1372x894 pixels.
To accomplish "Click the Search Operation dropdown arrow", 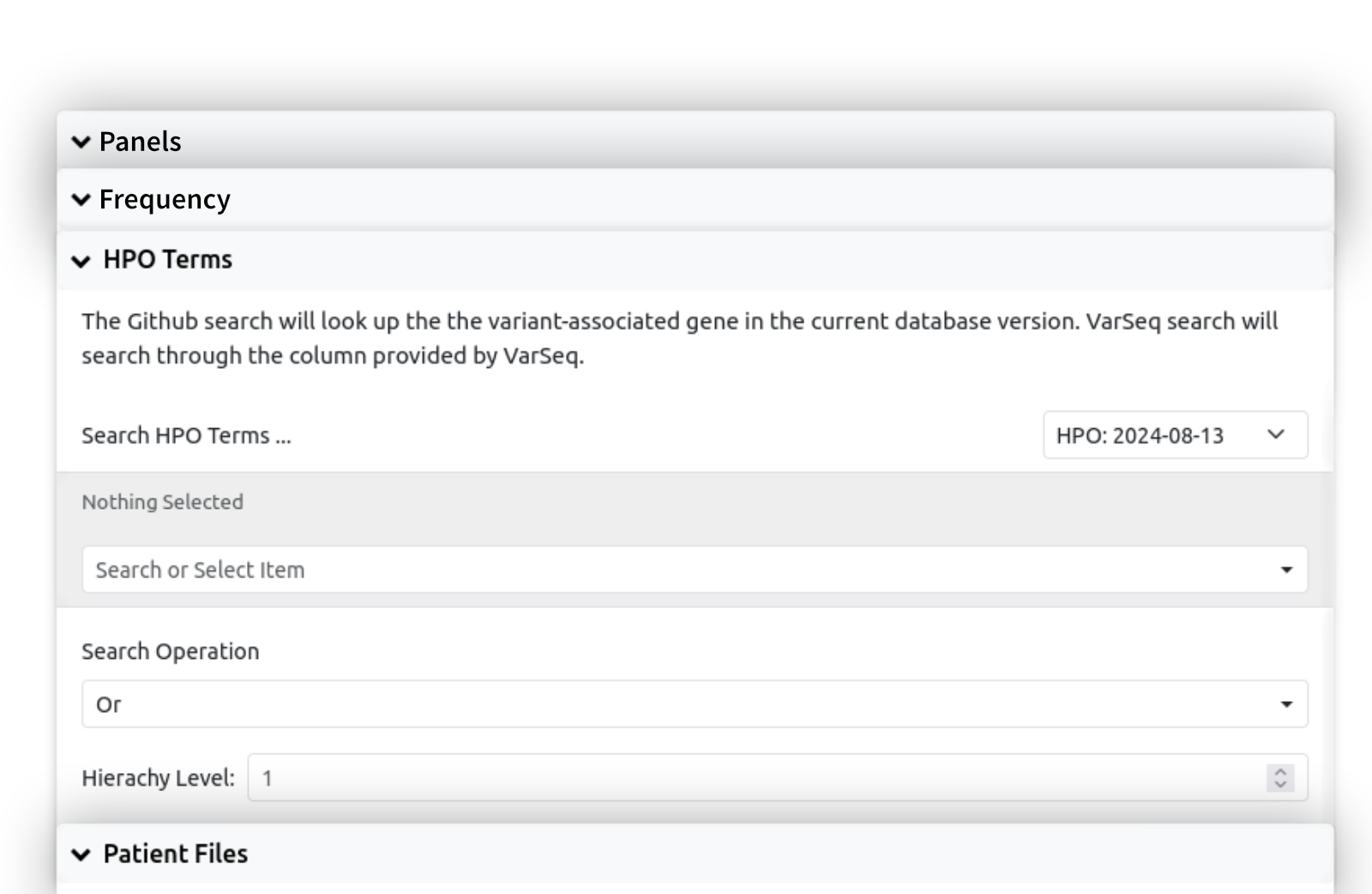I will tap(1285, 704).
